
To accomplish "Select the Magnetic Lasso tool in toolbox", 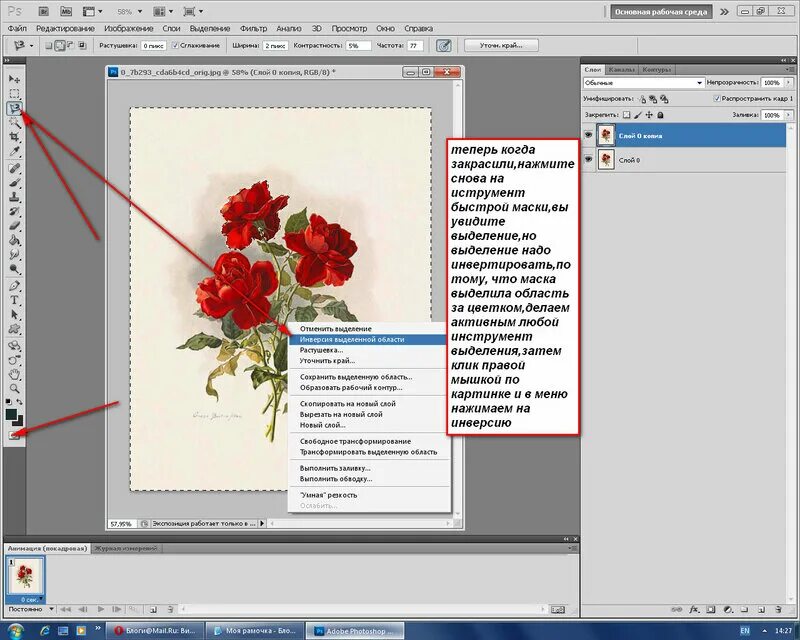I will (14, 108).
